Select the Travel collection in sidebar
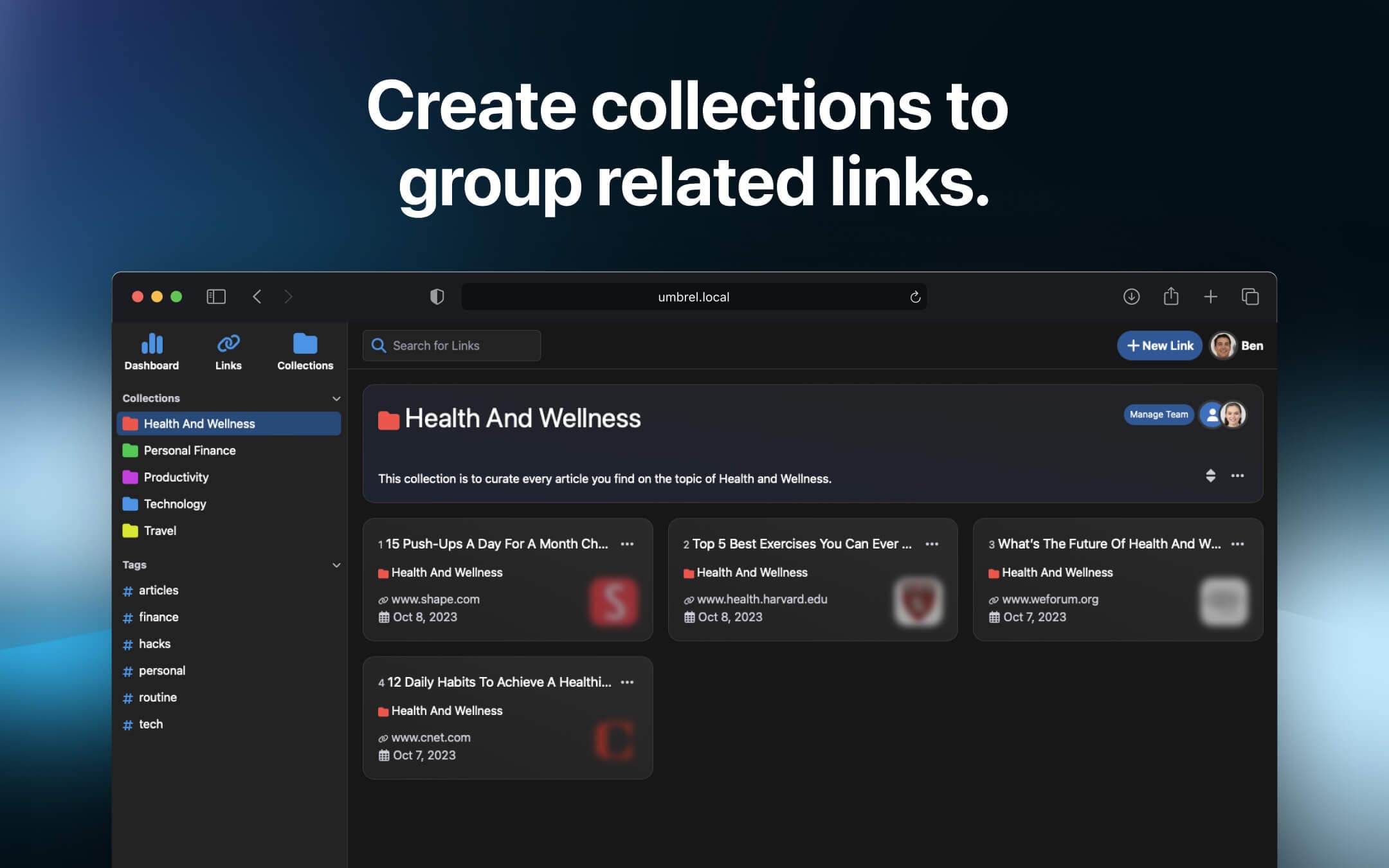 pos(159,530)
